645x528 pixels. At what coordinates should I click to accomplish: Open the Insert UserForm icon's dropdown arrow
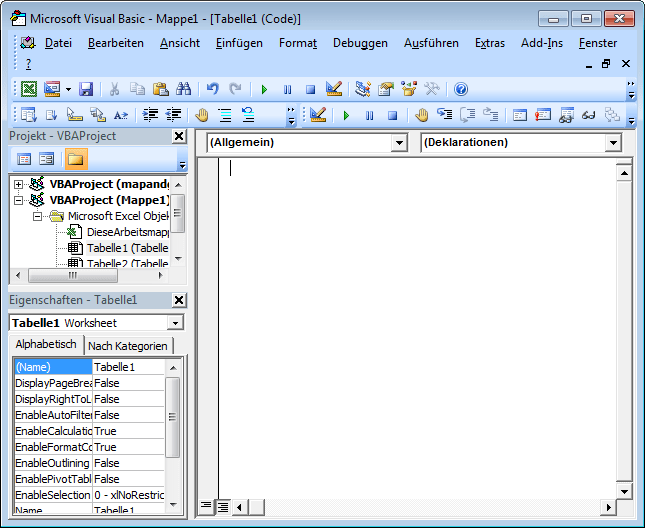click(x=68, y=89)
